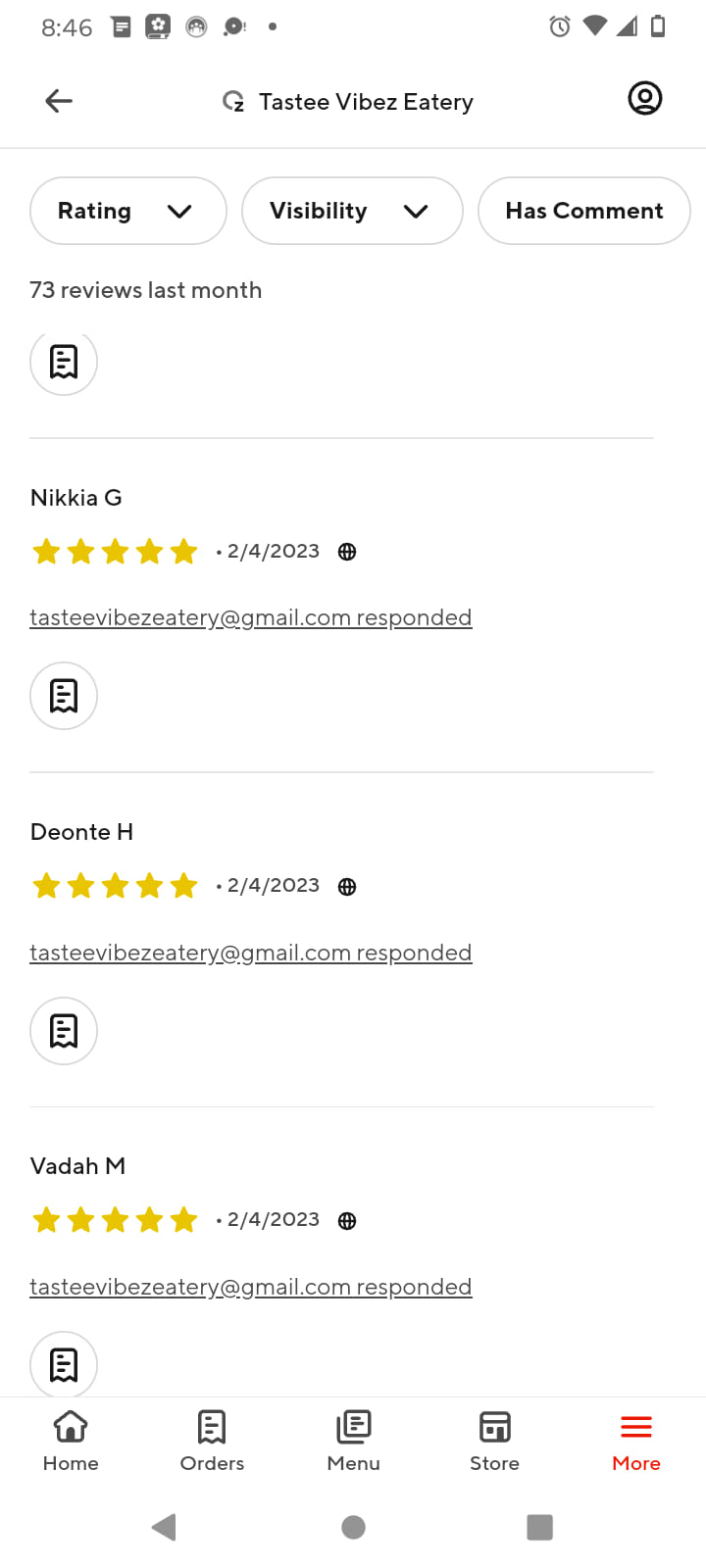This screenshot has height=1568, width=706.
Task: Tap the store switch icon beside Tastee Vibez Eatery
Action: [233, 102]
